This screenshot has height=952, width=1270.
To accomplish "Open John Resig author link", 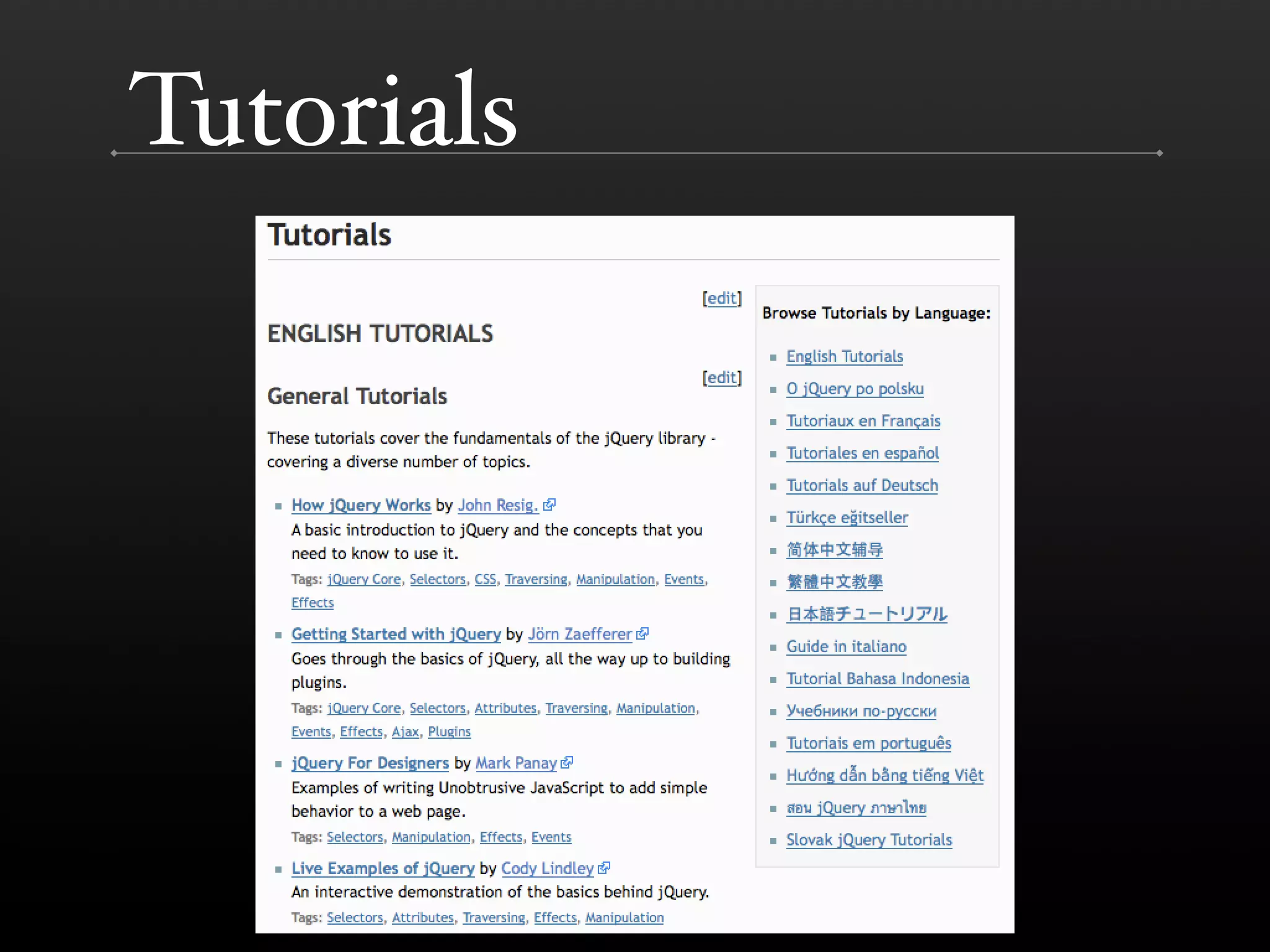I will point(498,506).
